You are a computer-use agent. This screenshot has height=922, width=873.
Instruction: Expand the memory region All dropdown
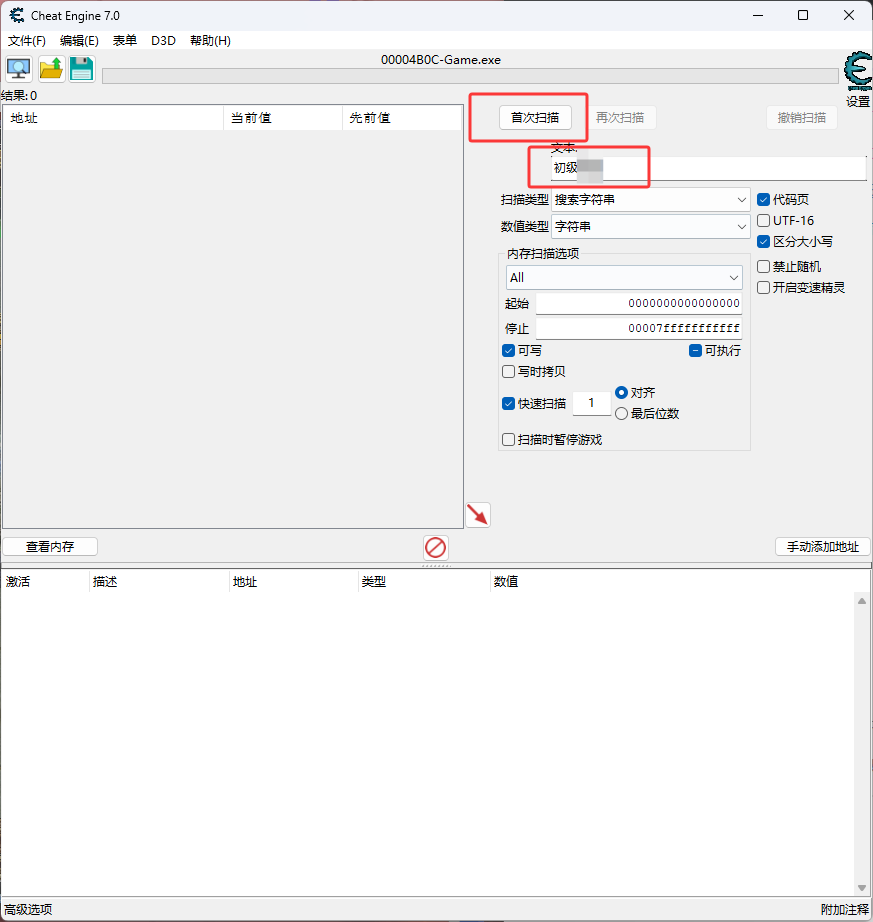624,278
